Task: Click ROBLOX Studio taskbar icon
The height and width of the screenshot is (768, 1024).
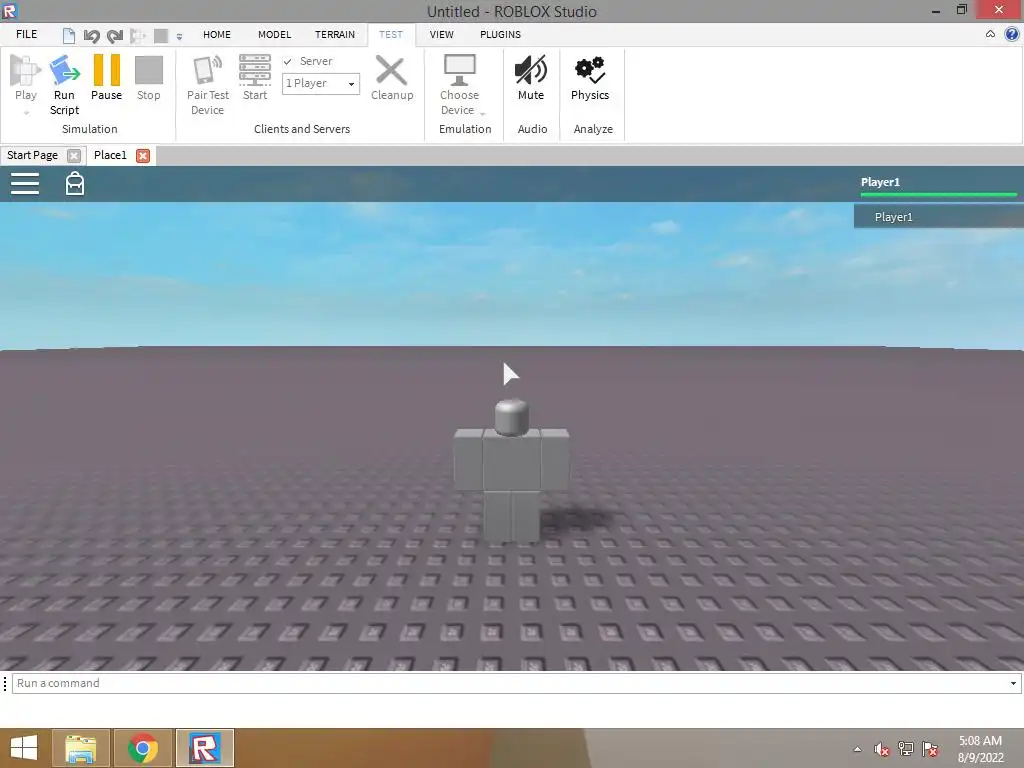Action: (204, 748)
